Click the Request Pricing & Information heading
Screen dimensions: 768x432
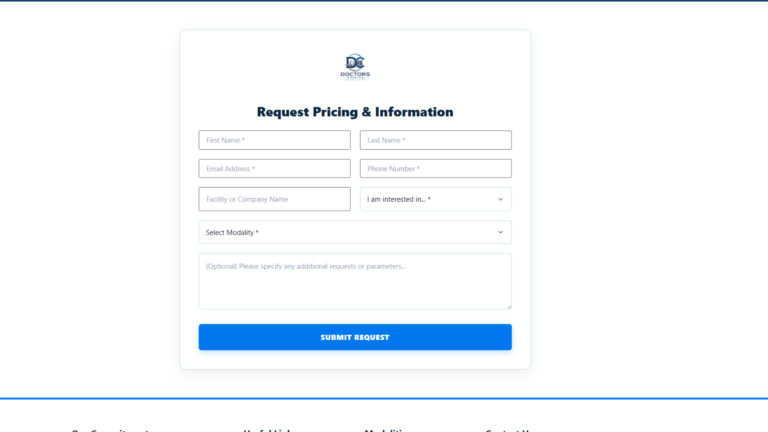[355, 112]
